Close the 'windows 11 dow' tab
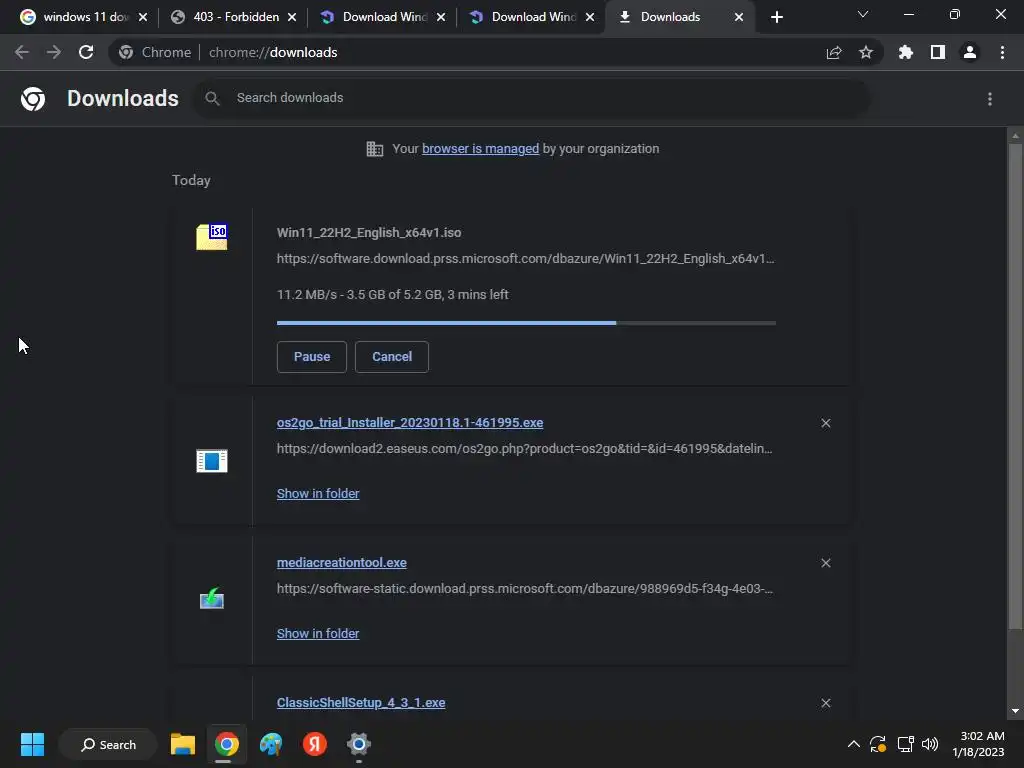Viewport: 1024px width, 768px height. coord(143,17)
